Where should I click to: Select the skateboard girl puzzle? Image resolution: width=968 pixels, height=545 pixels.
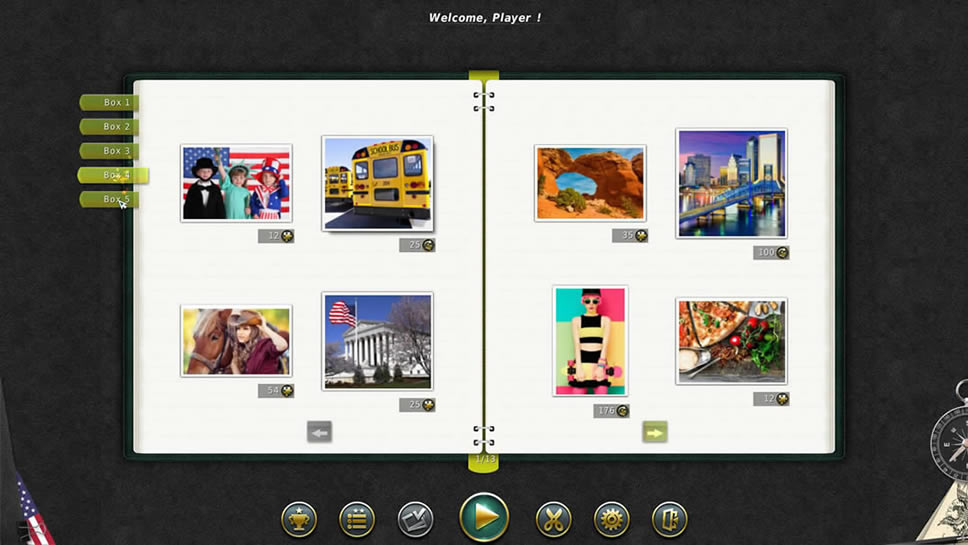click(590, 341)
